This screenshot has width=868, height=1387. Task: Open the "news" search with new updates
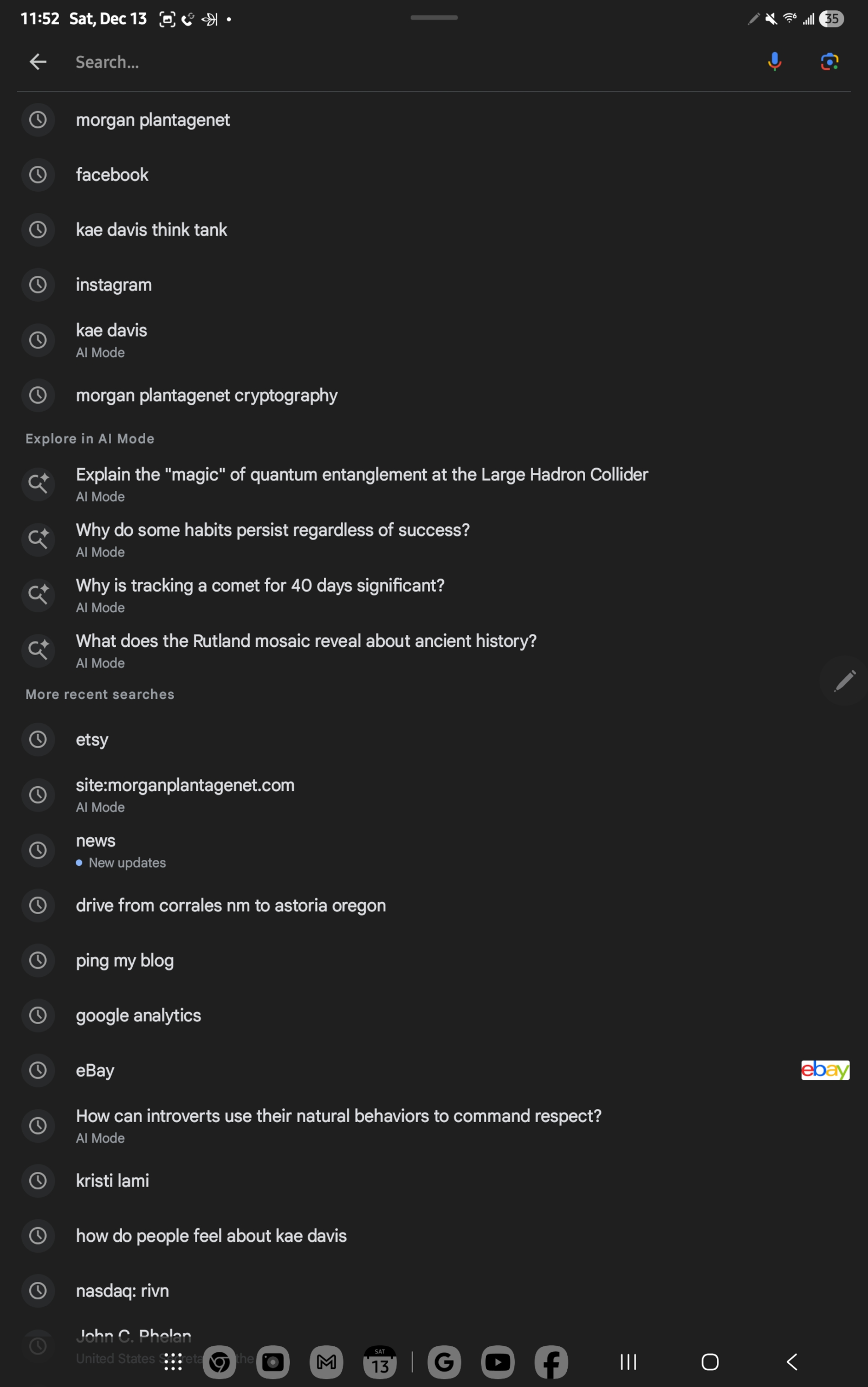[x=96, y=841]
